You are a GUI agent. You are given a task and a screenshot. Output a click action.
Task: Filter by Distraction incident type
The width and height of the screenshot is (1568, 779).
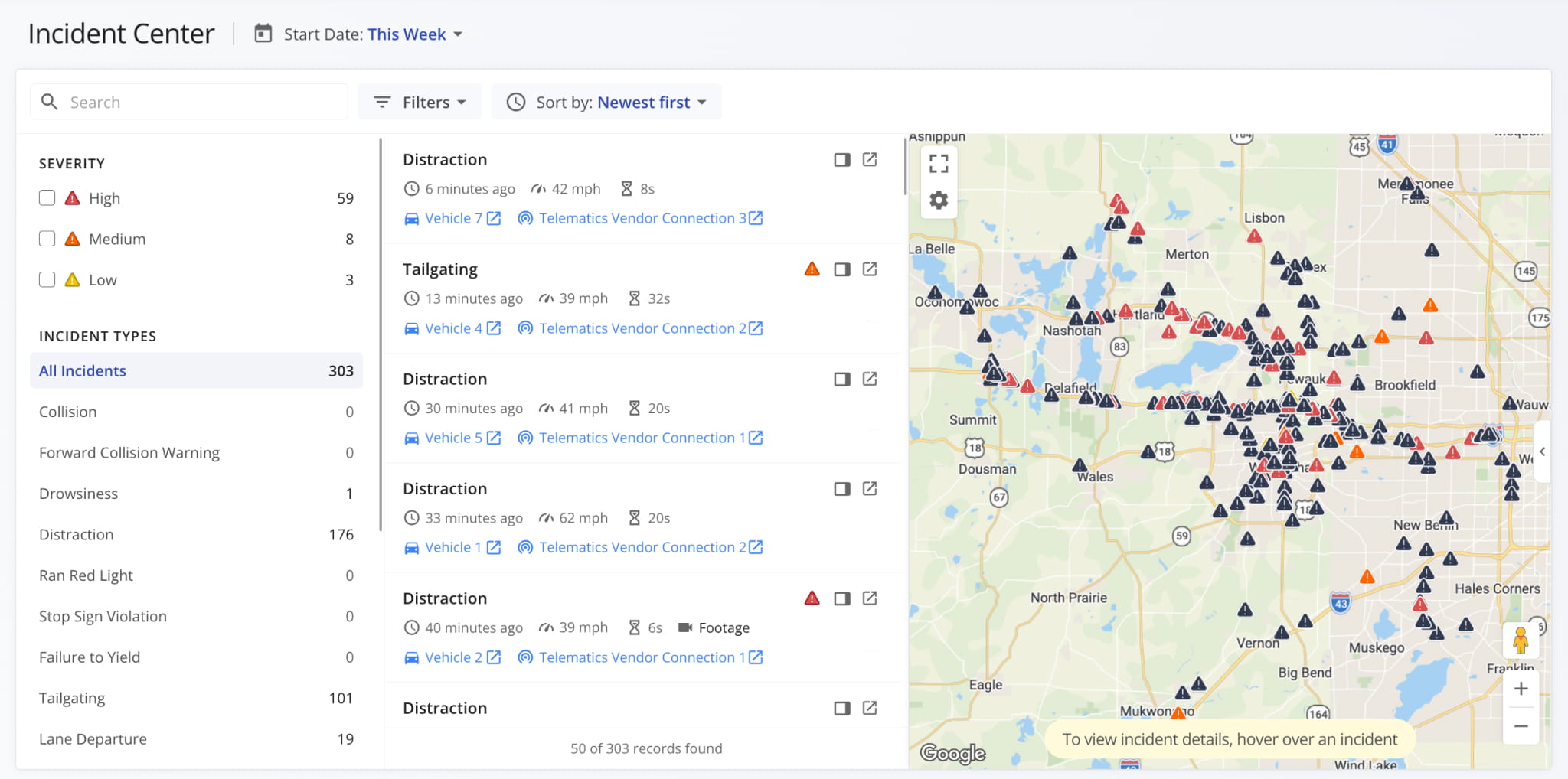tap(196, 534)
